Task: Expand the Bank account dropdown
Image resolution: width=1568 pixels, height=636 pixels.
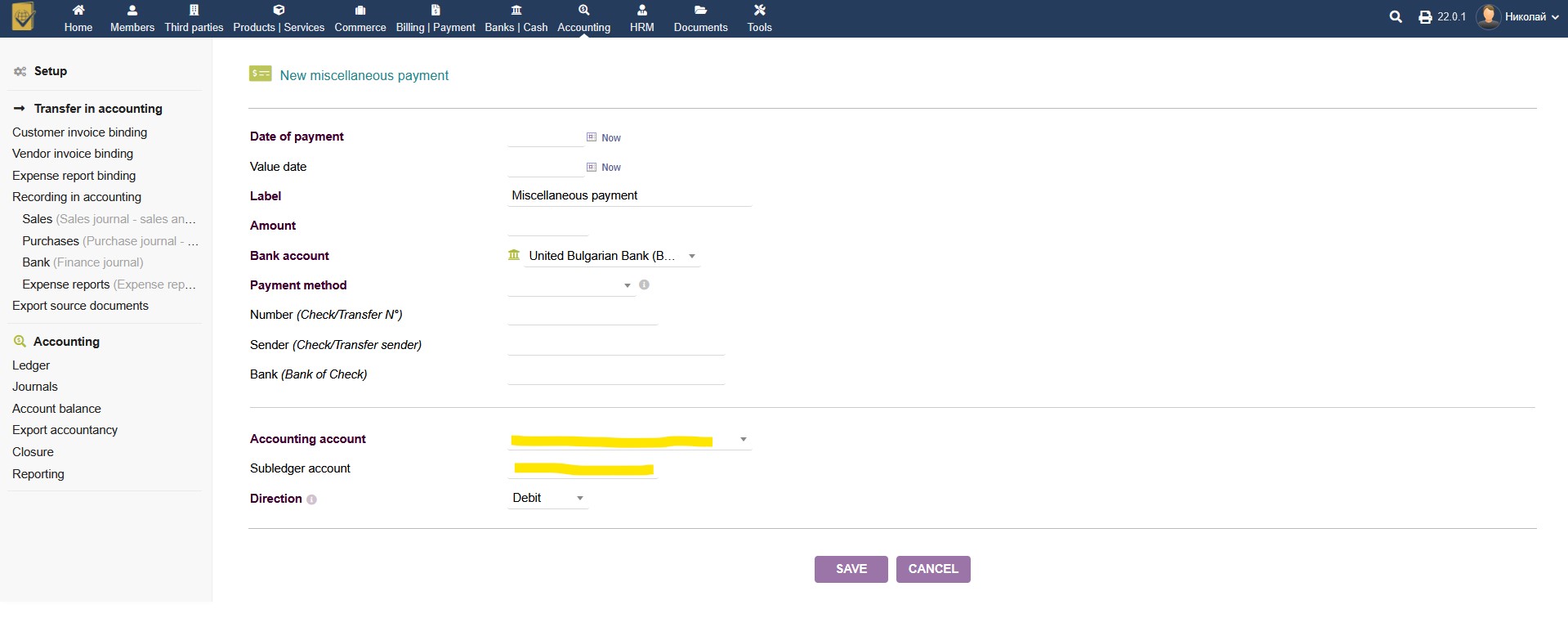Action: coord(691,256)
